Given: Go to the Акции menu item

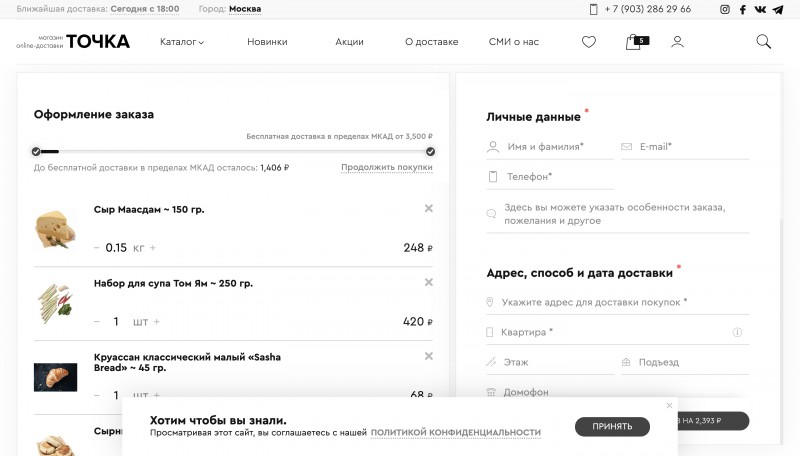Looking at the screenshot, I should point(349,42).
